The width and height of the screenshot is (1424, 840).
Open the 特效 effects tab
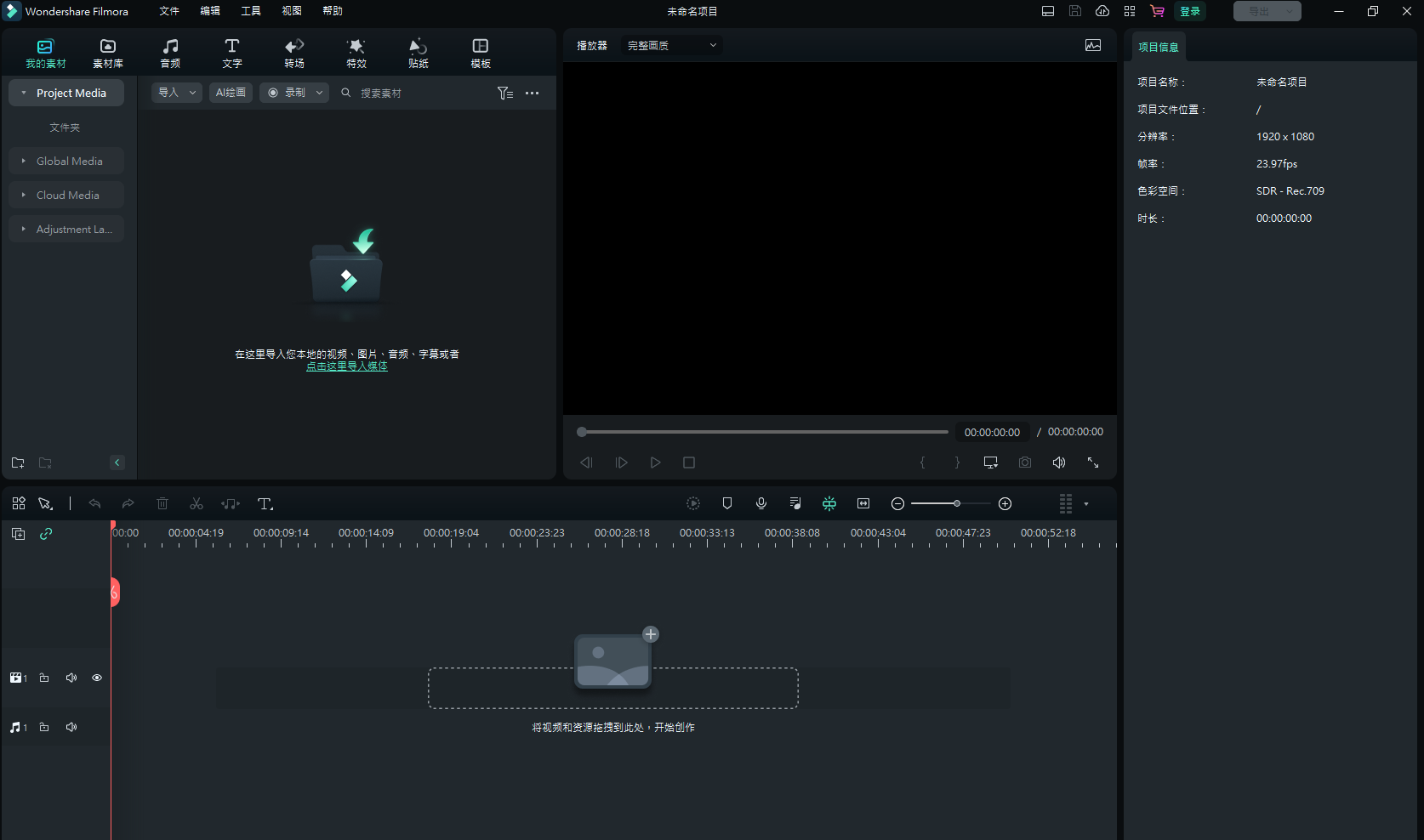pyautogui.click(x=356, y=53)
